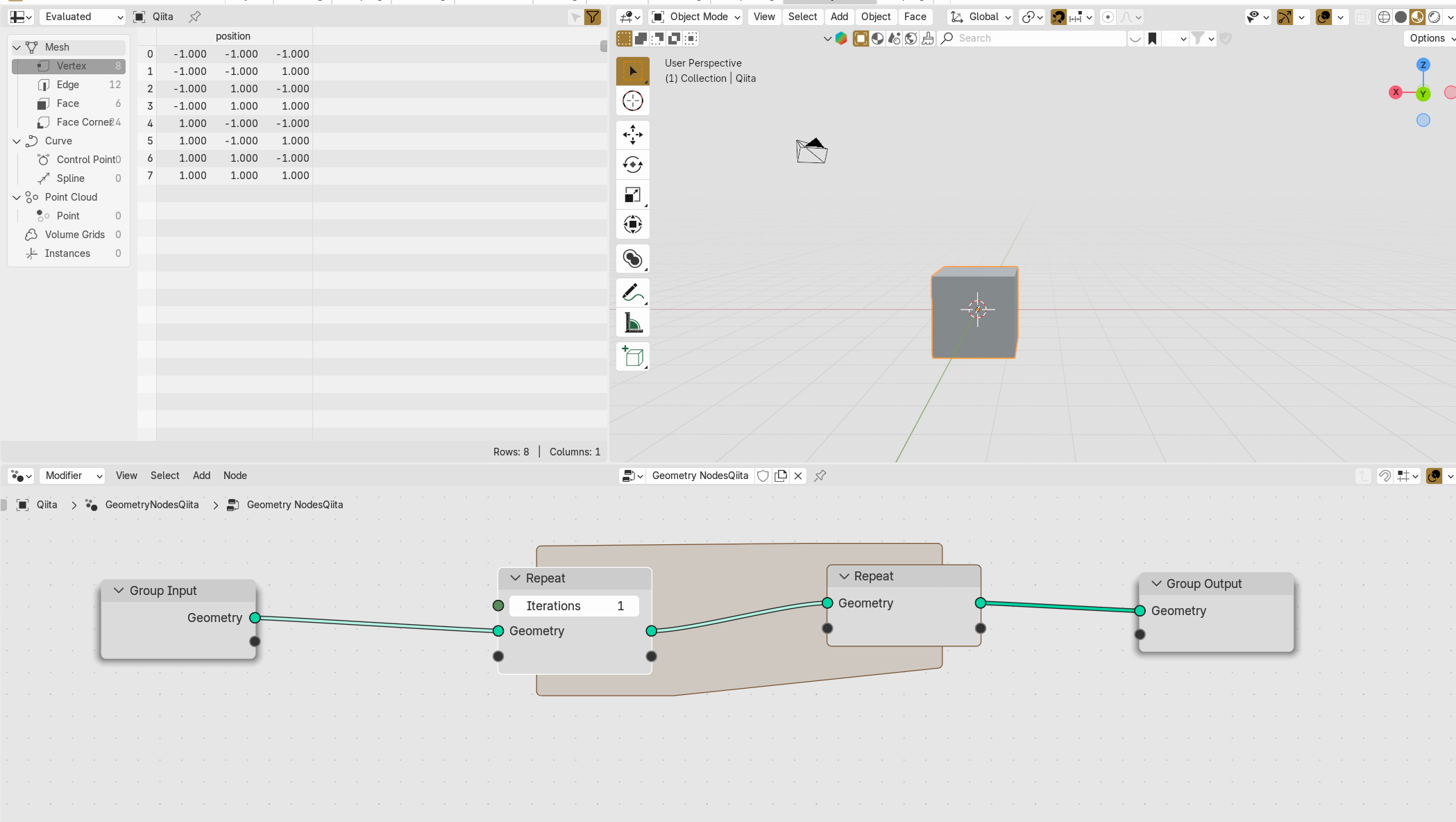Select the Edge domain row
1456x822 pixels.
68,85
